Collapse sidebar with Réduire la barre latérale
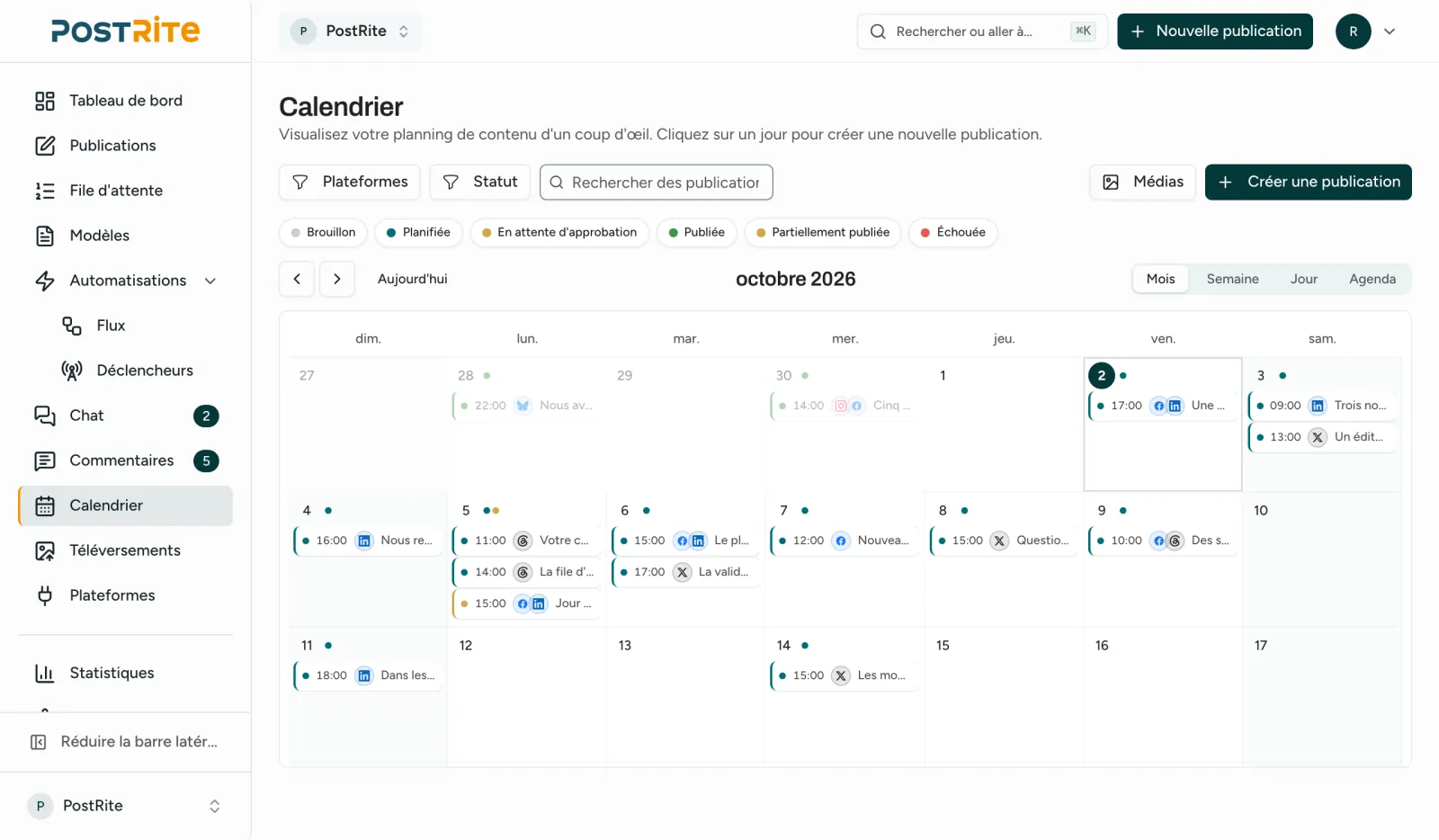Screen dimensions: 1439x840 [x=125, y=742]
